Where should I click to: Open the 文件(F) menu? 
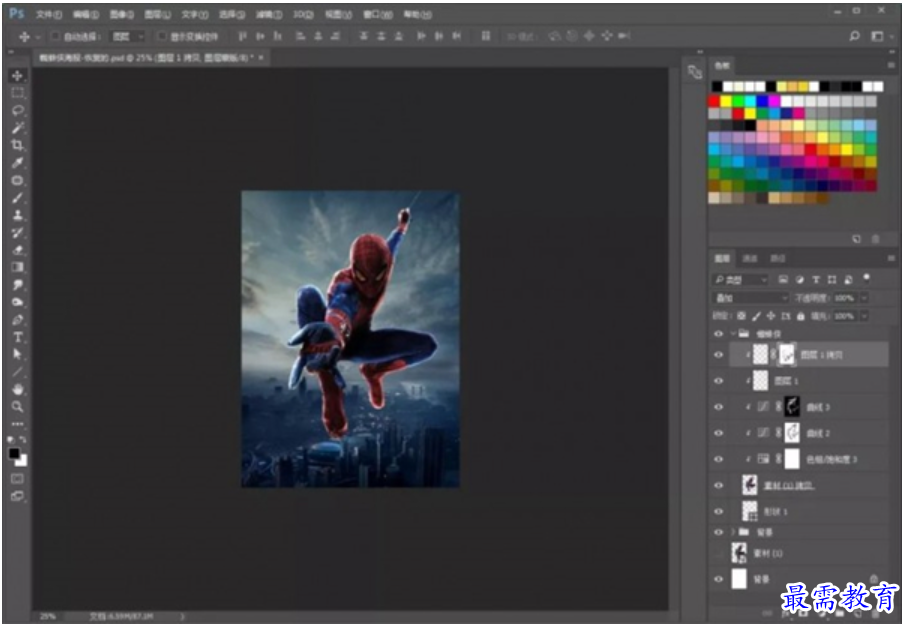point(48,14)
